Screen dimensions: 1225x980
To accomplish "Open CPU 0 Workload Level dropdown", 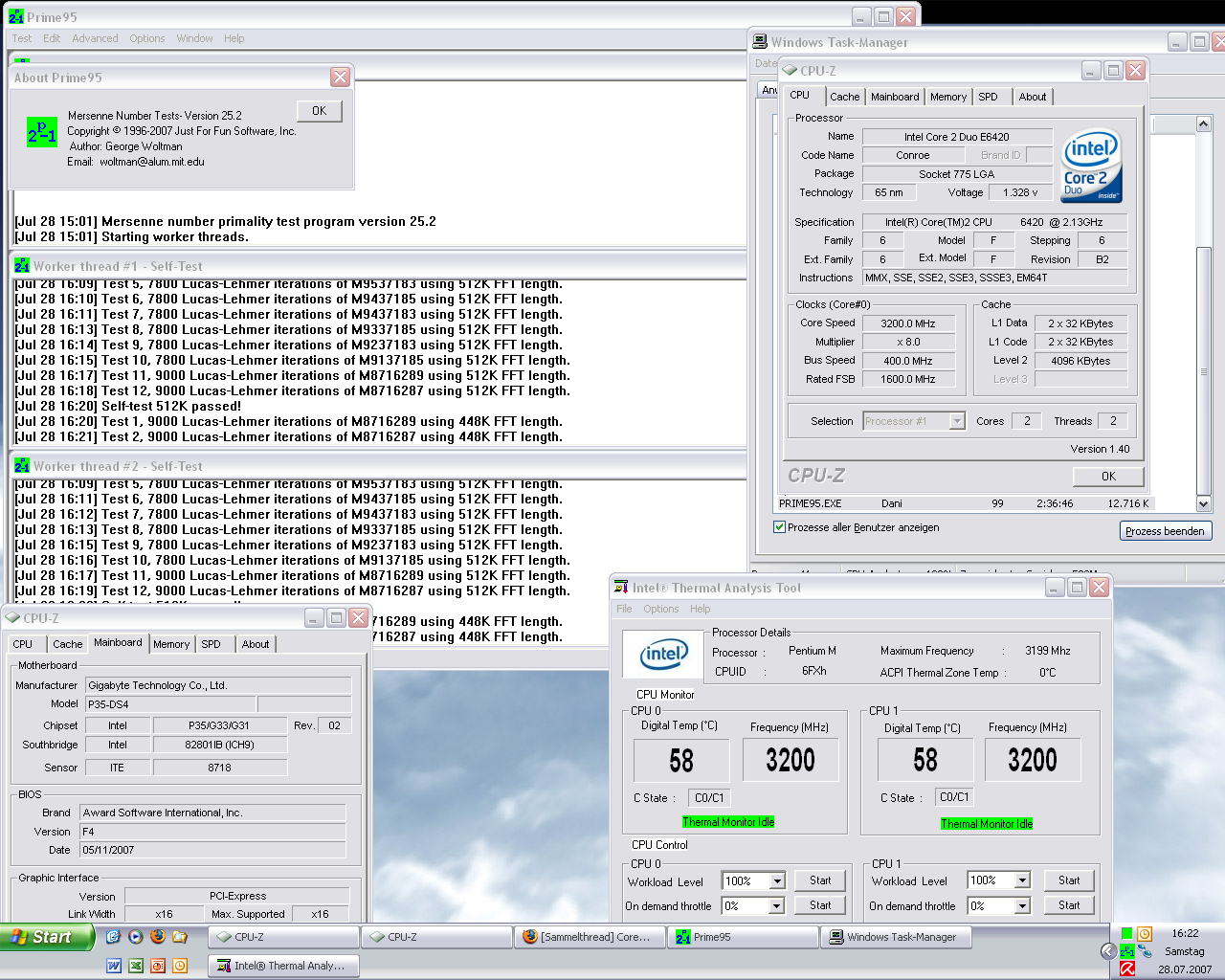I will 777,880.
